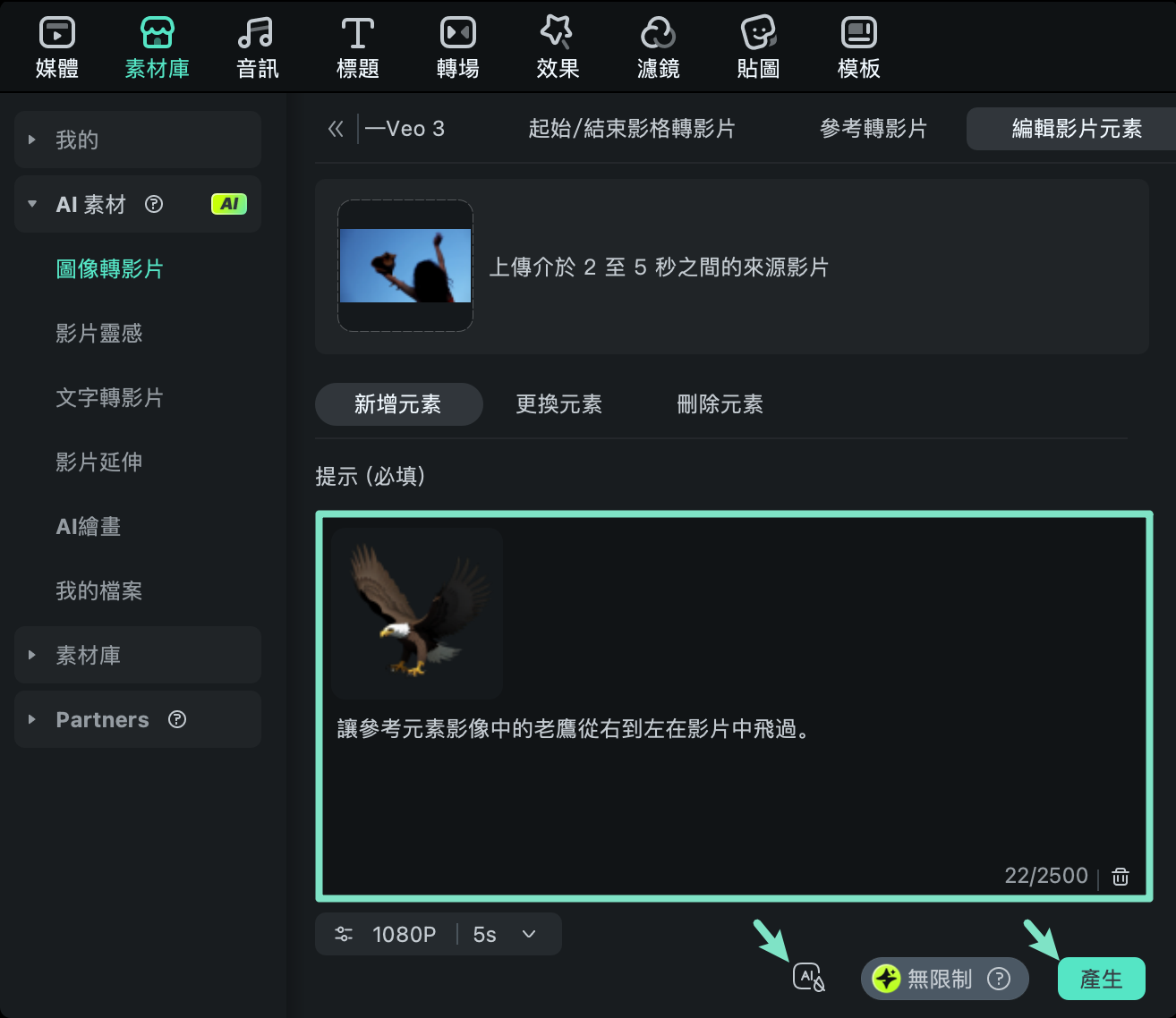Image resolution: width=1176 pixels, height=1018 pixels.
Task: Open the 貼圖 stickers panel
Action: [x=759, y=45]
